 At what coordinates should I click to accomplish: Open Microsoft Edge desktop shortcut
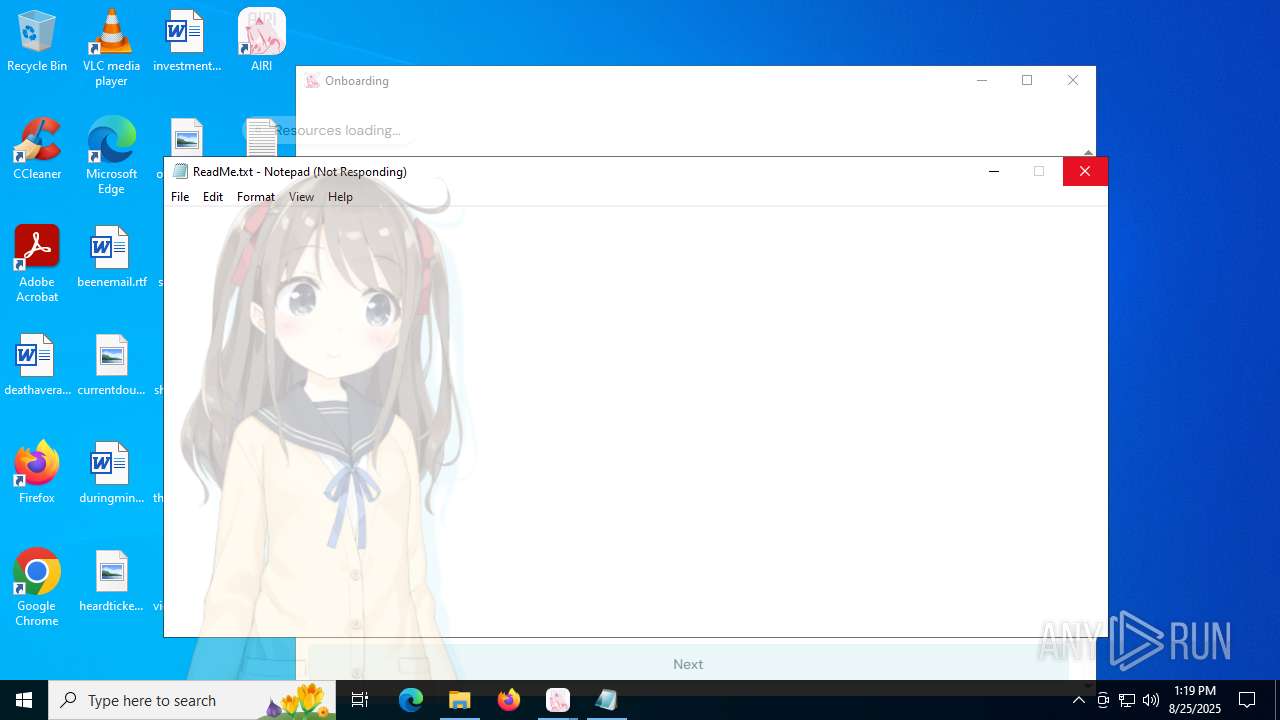pos(111,156)
